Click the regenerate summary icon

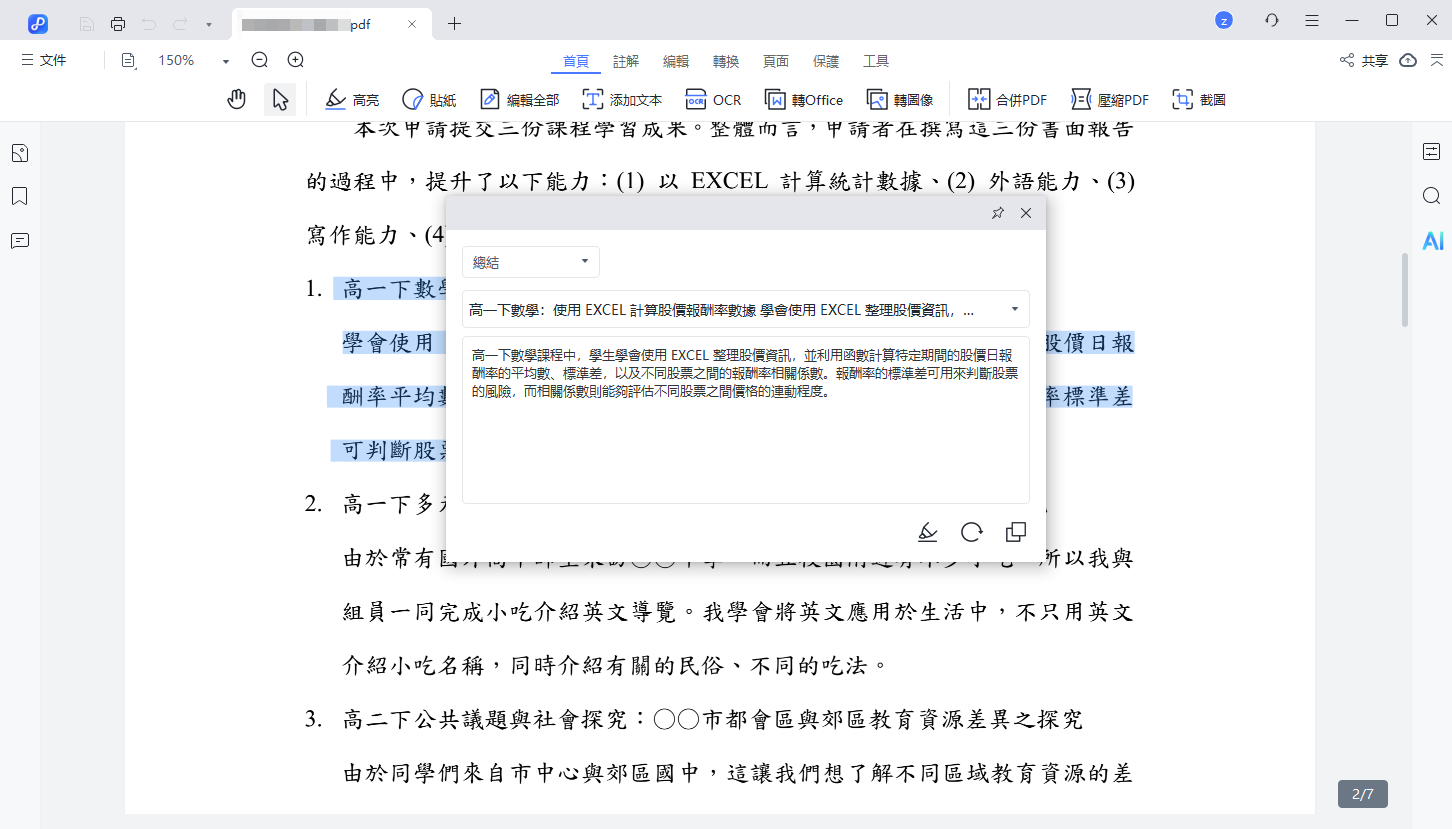tap(971, 532)
